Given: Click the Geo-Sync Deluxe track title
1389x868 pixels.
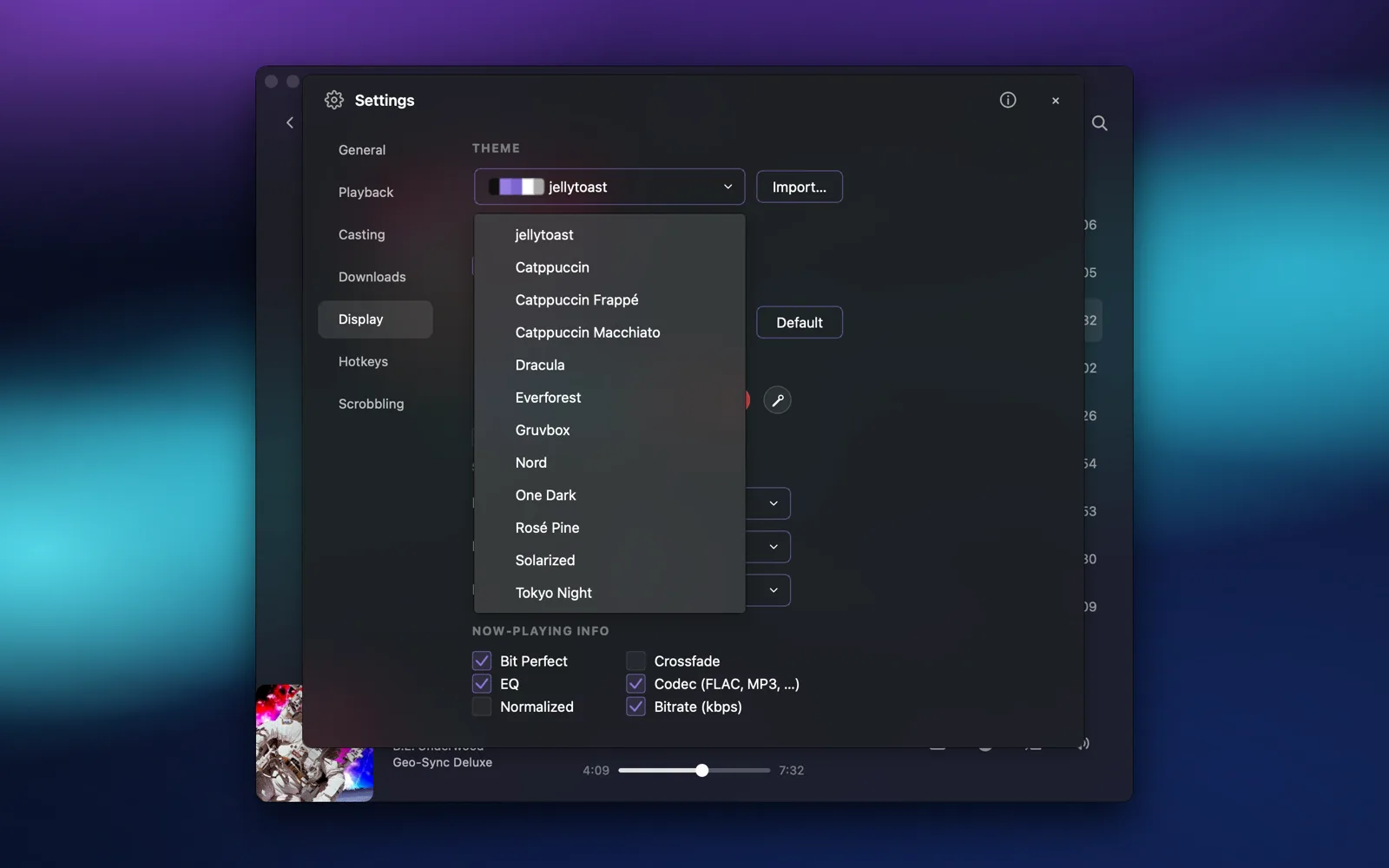Looking at the screenshot, I should coord(443,763).
